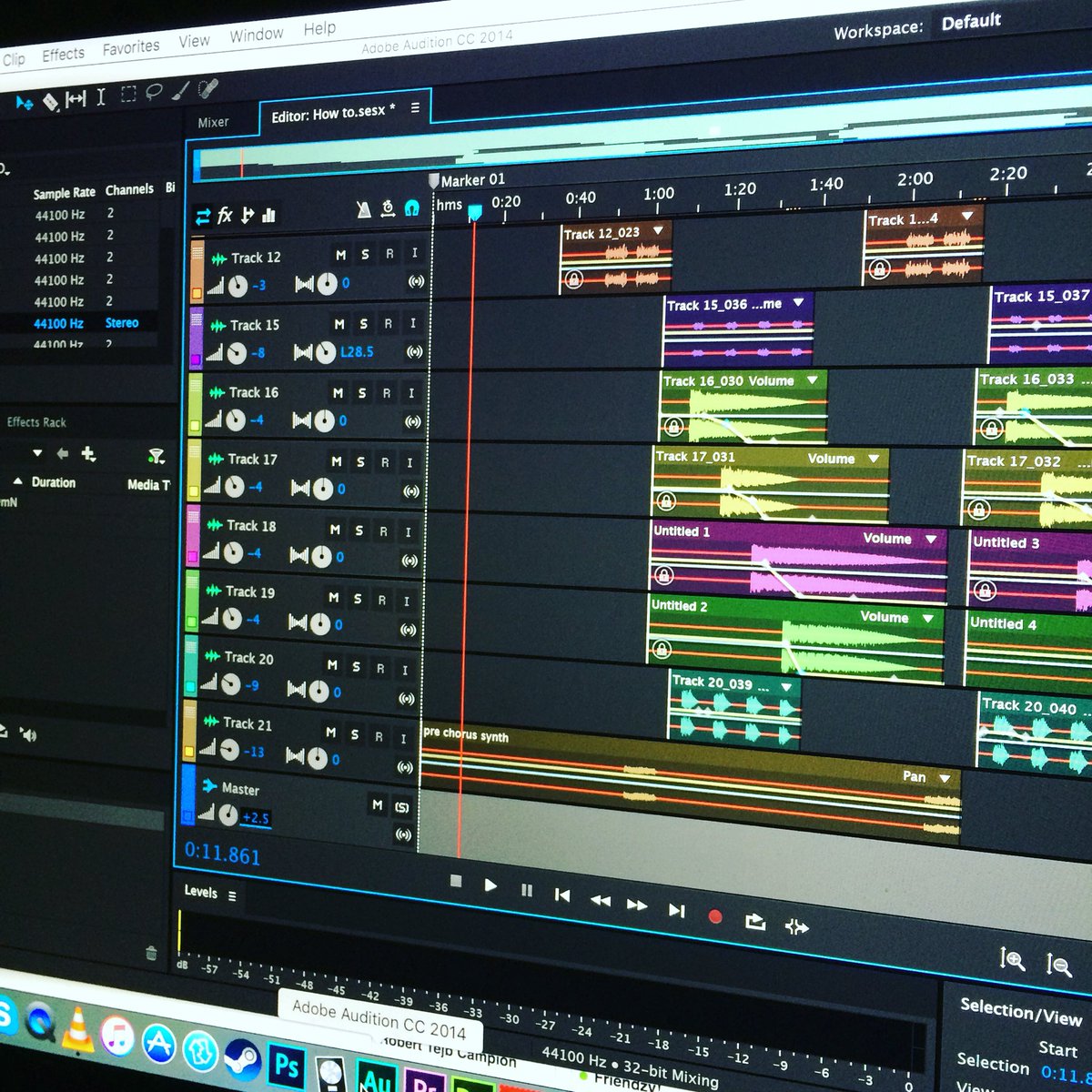The height and width of the screenshot is (1092, 1092).
Task: Toggle skip selection button
Action: click(796, 927)
